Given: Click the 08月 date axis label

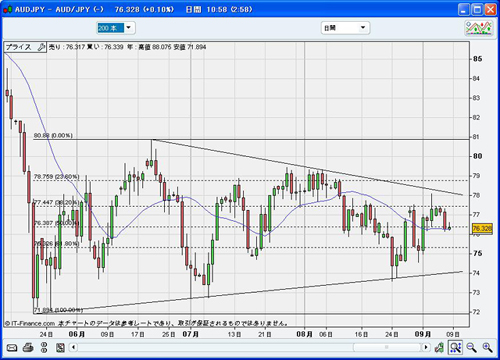Looking at the screenshot, I should 304,334.
